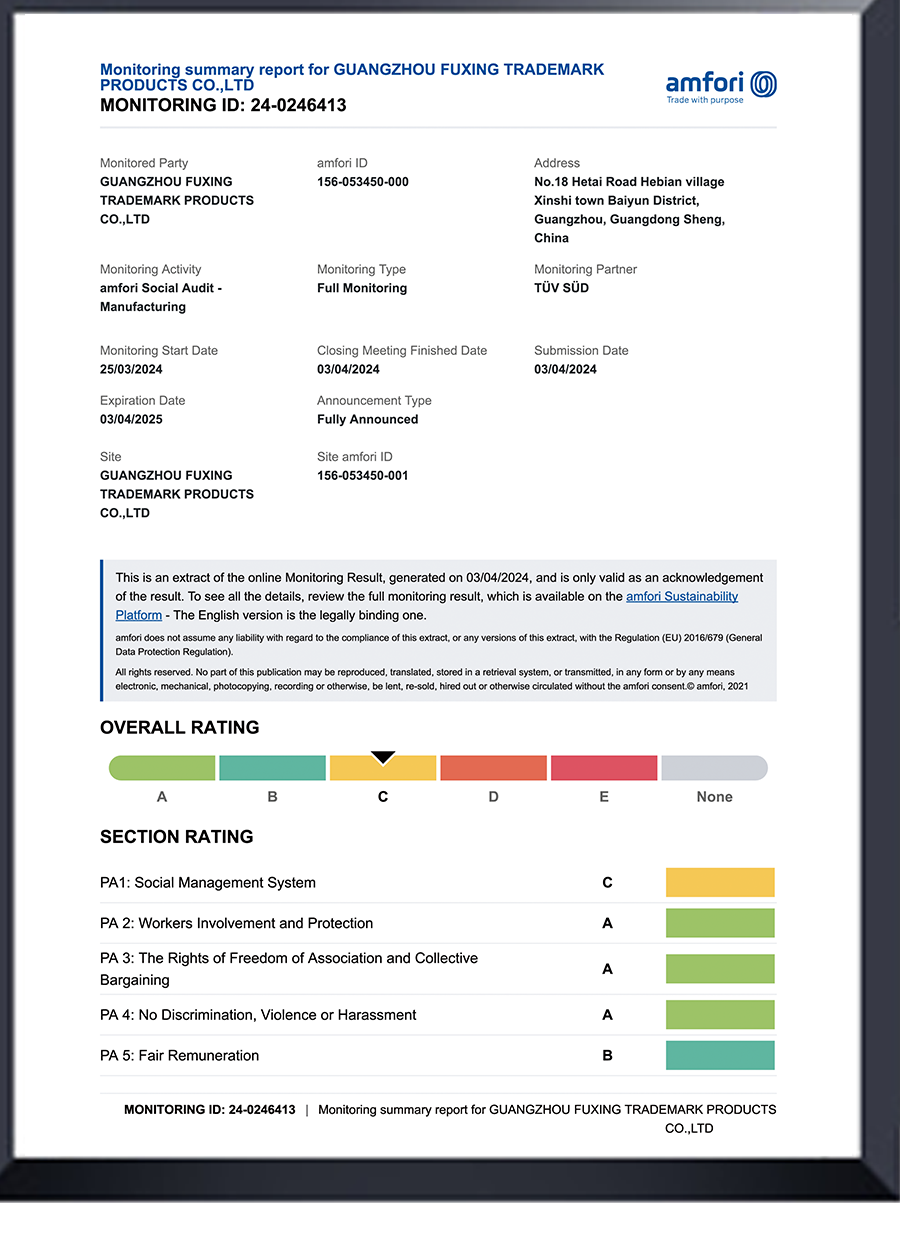Select 'PA 4: No Discrimination, Violence or Harassment'
This screenshot has width=900, height=1260.
(258, 1015)
